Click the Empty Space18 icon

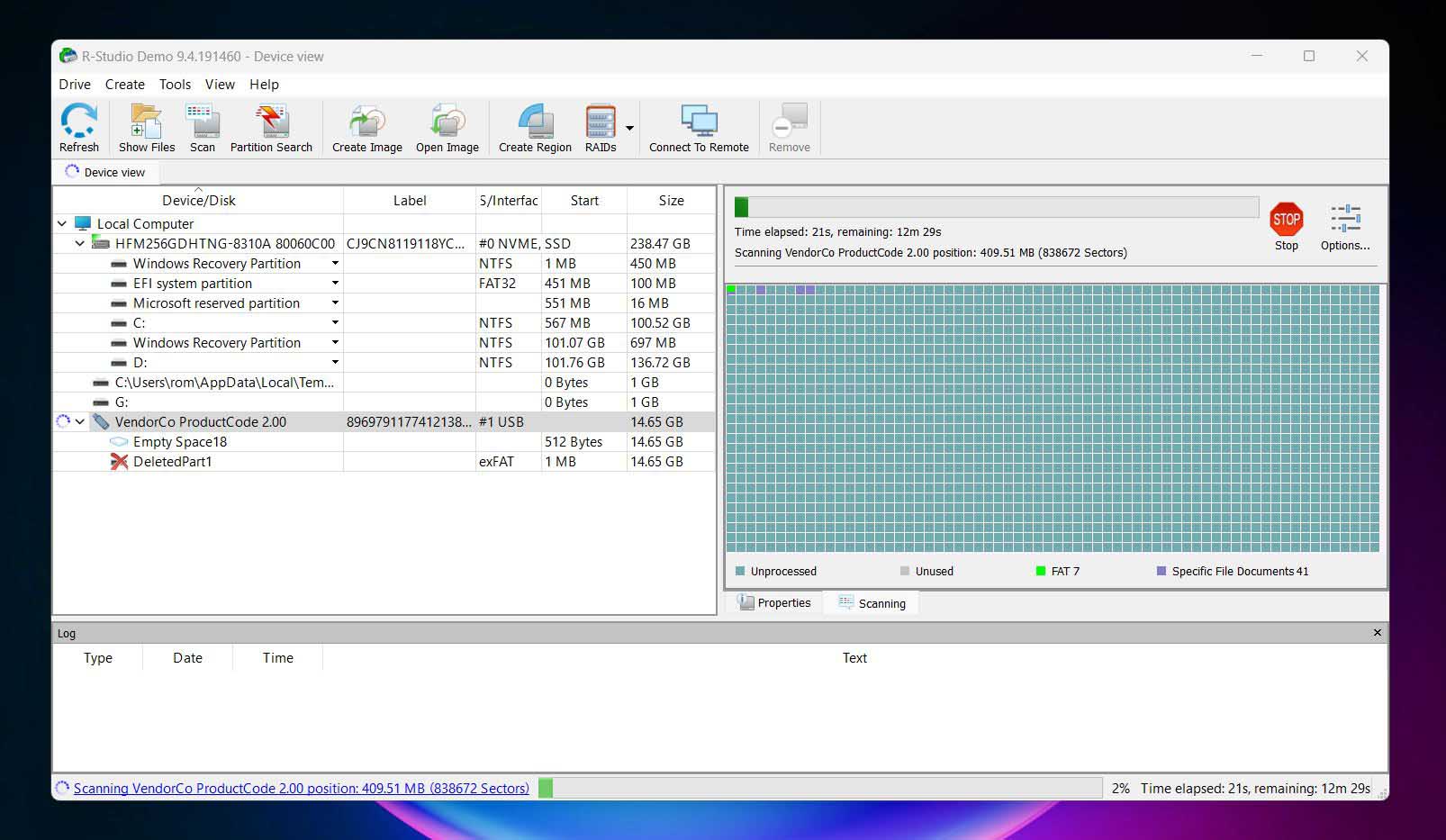[119, 442]
